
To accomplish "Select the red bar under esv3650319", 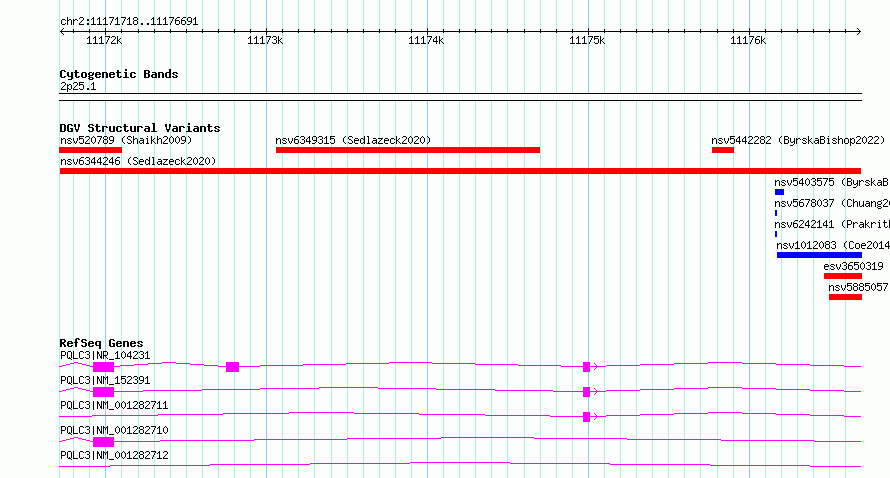I will click(843, 276).
